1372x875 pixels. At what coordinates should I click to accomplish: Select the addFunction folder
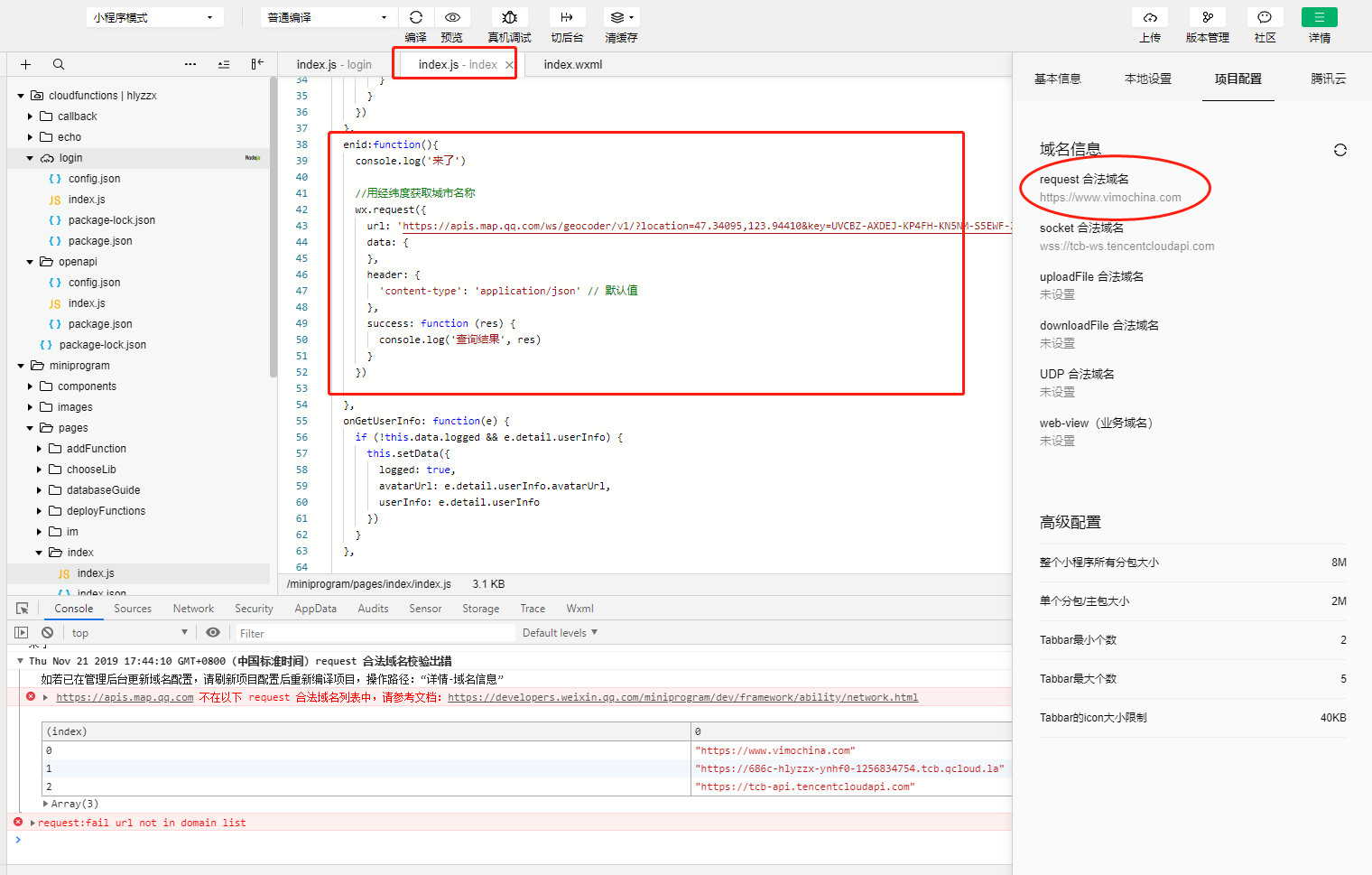click(x=97, y=449)
